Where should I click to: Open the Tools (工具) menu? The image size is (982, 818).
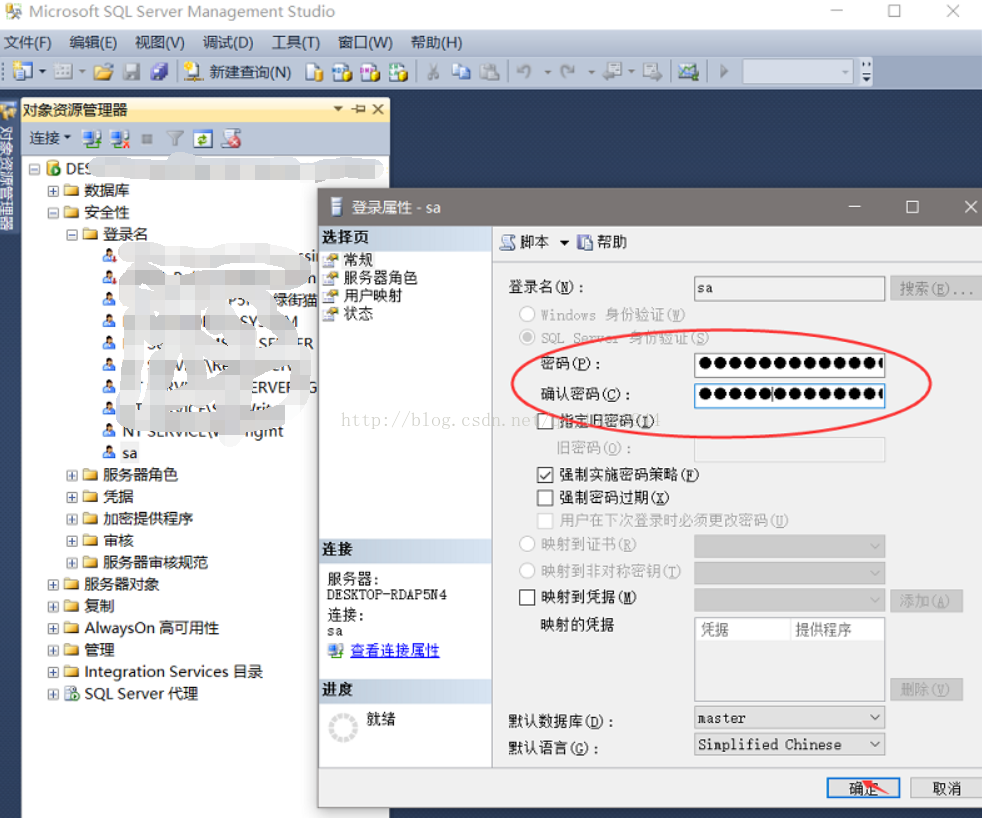[x=296, y=43]
